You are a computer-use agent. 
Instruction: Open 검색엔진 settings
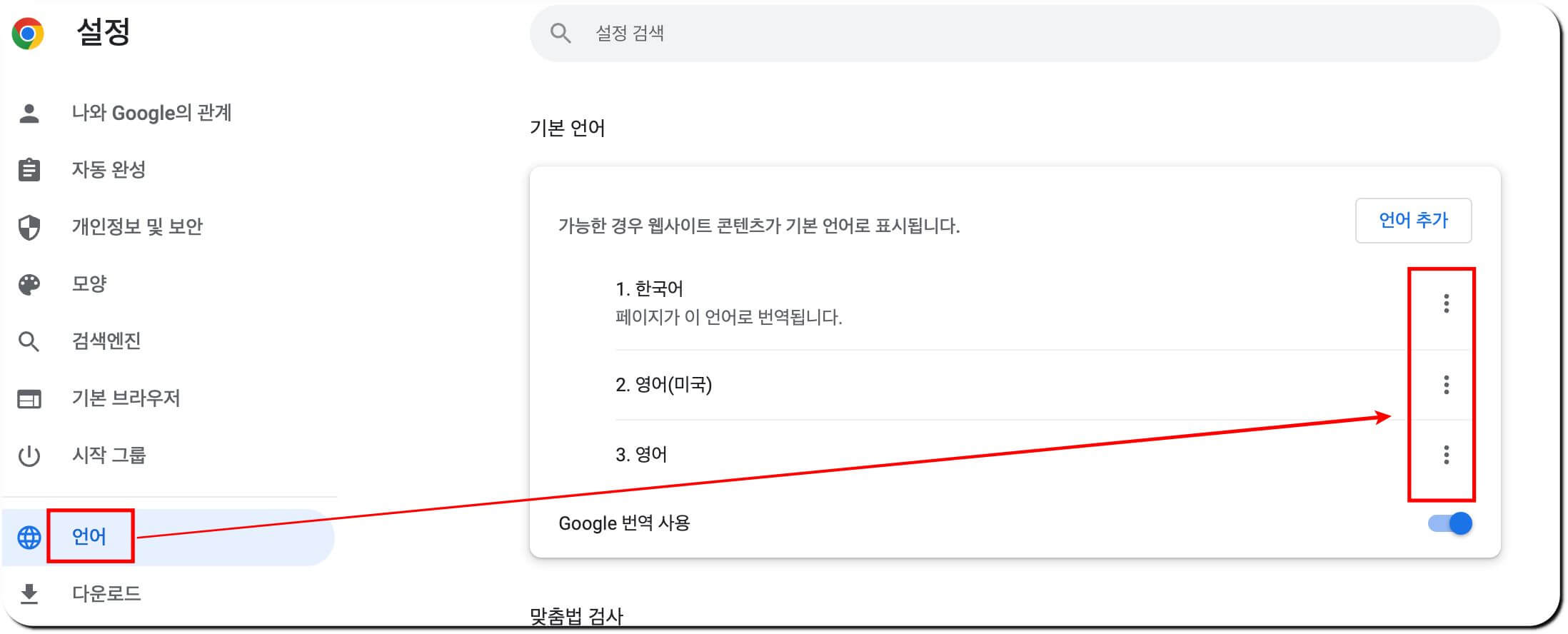pos(106,341)
